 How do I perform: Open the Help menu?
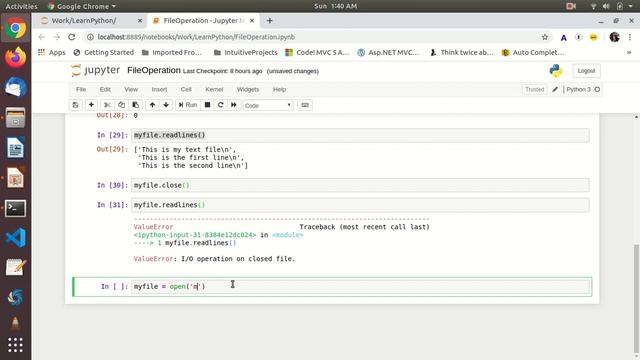[279, 89]
